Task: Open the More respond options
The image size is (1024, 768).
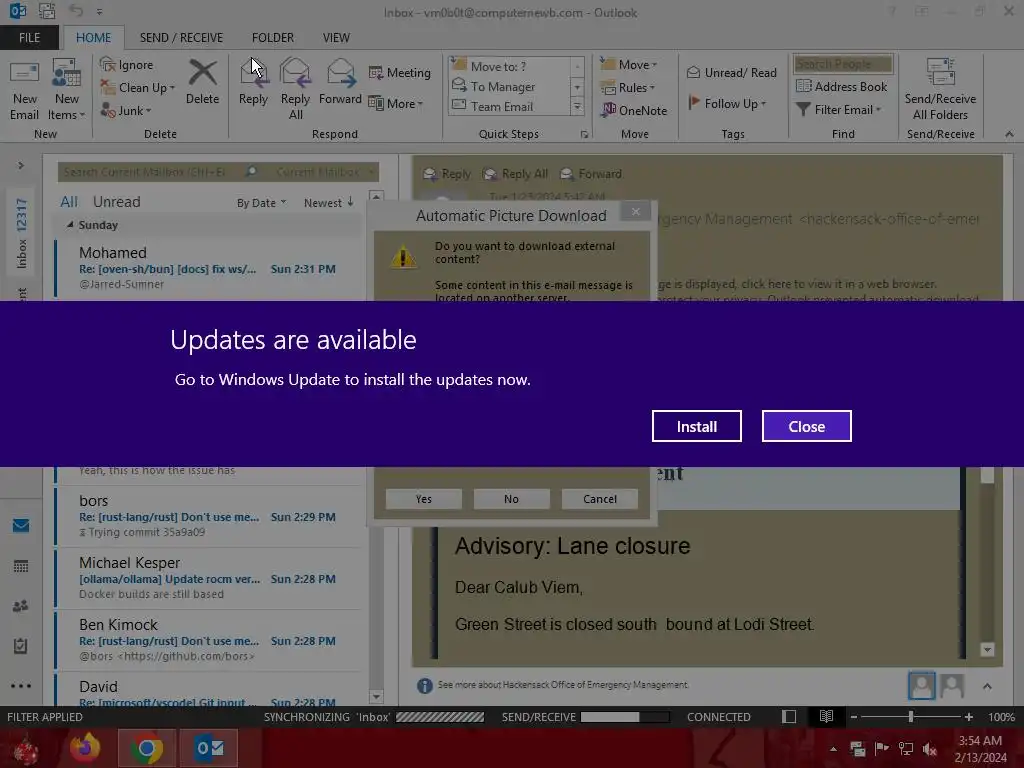Action: coord(396,103)
